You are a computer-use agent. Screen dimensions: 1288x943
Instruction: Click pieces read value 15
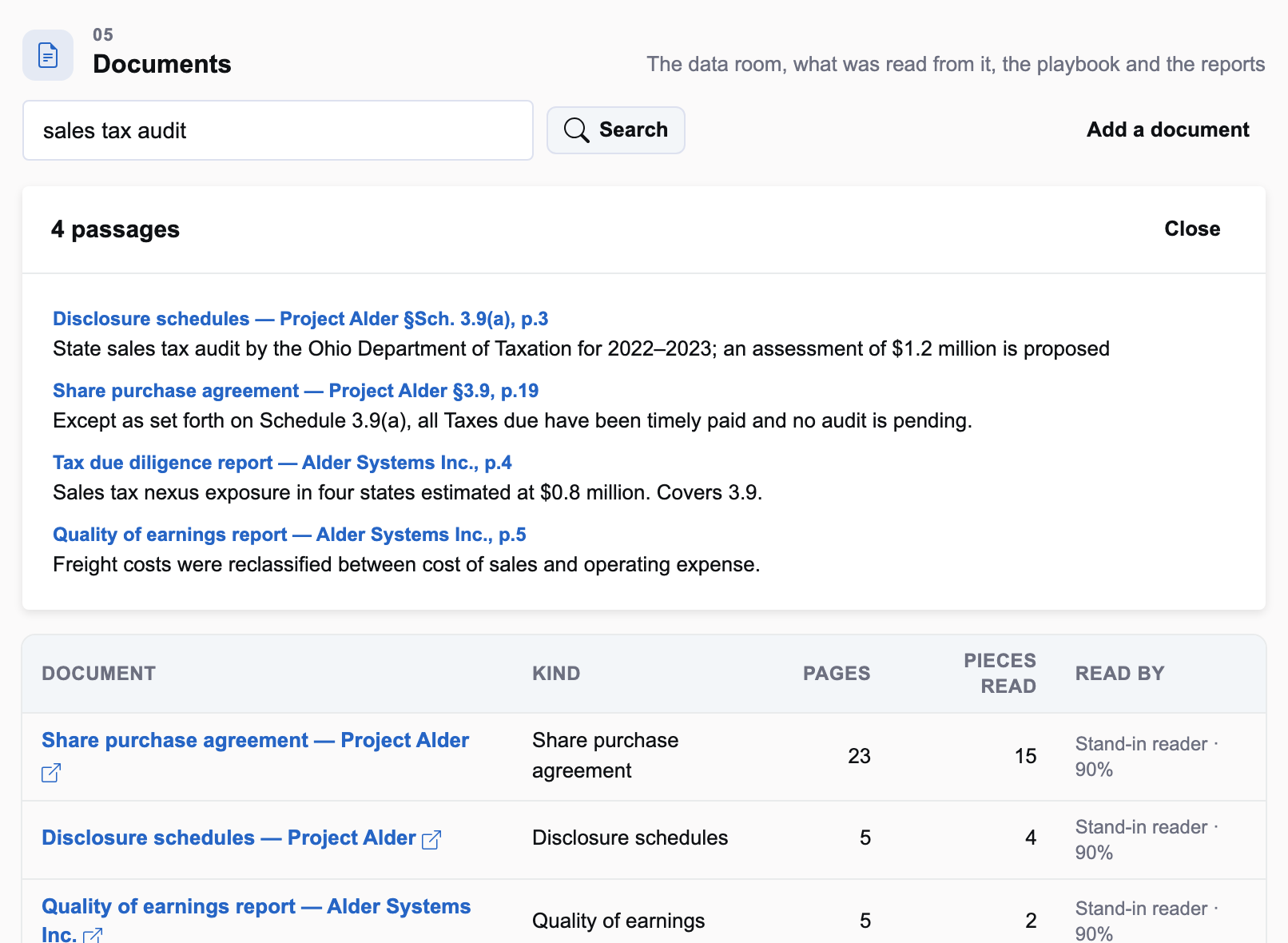coord(1025,756)
